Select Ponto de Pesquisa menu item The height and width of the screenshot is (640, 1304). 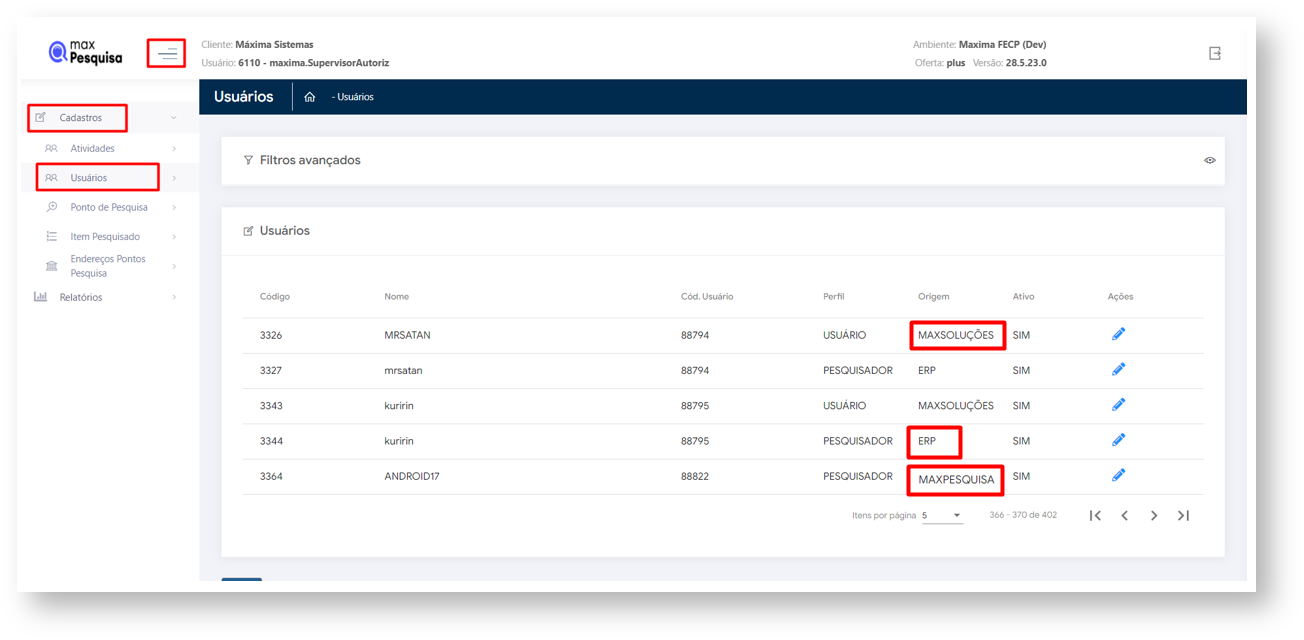pos(108,207)
